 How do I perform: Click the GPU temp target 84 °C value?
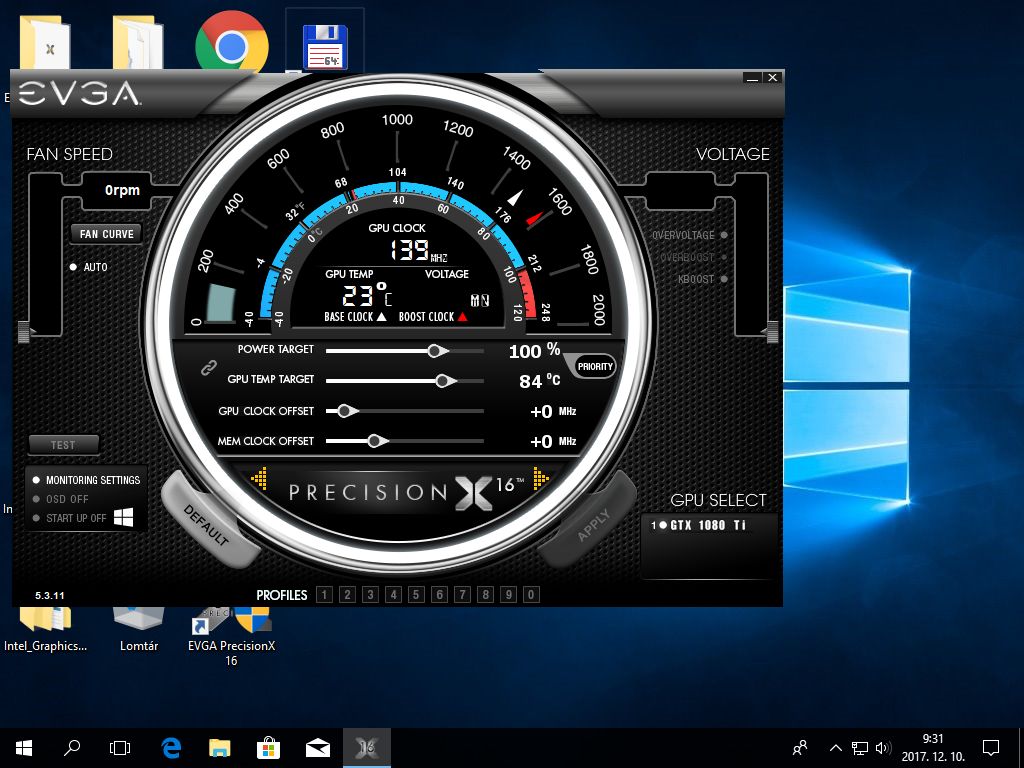coord(539,381)
